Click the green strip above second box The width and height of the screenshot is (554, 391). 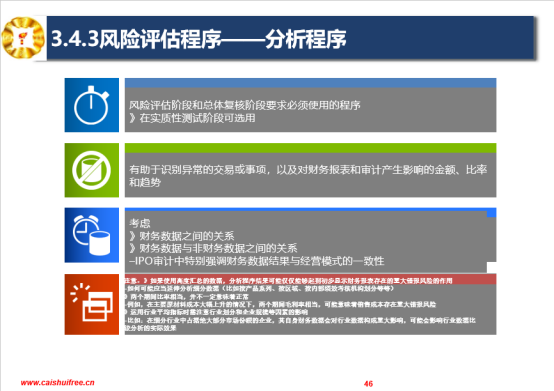310,148
